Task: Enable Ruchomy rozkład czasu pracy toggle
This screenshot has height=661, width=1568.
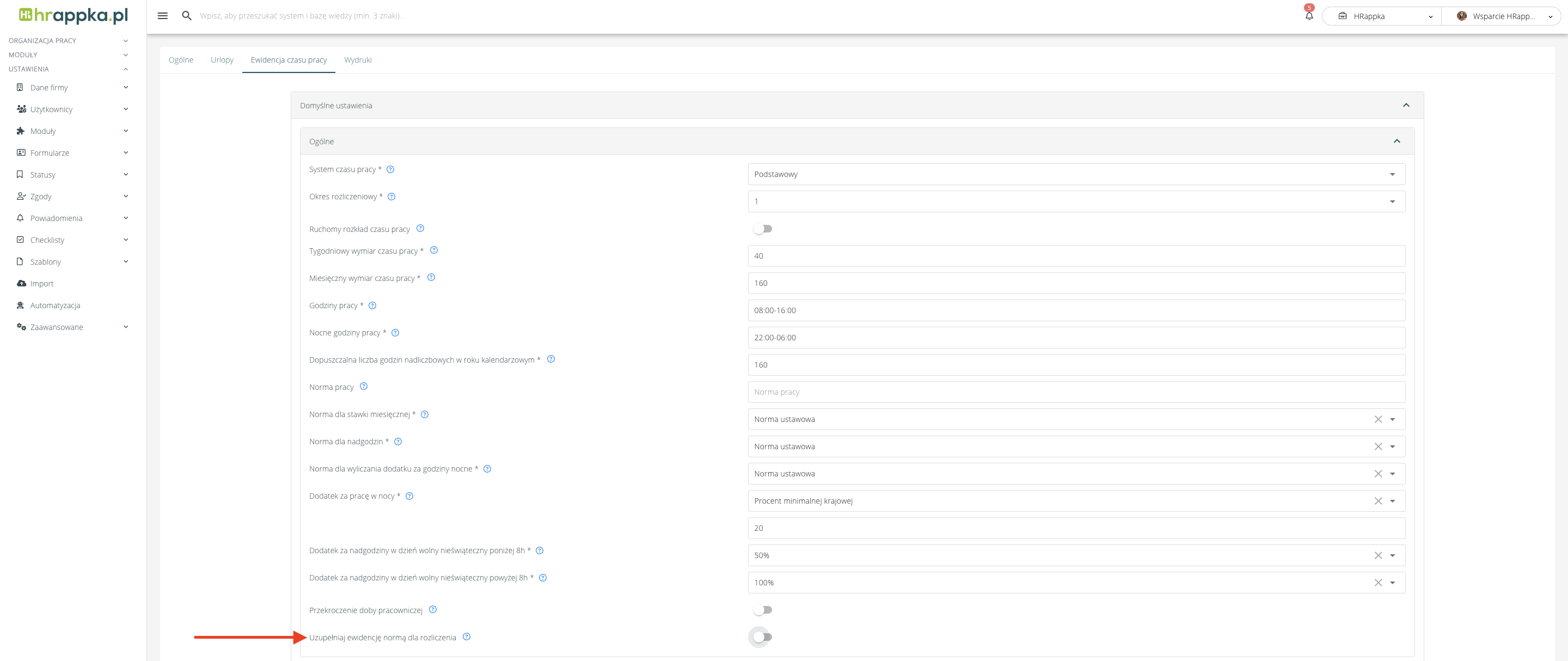Action: click(x=762, y=229)
